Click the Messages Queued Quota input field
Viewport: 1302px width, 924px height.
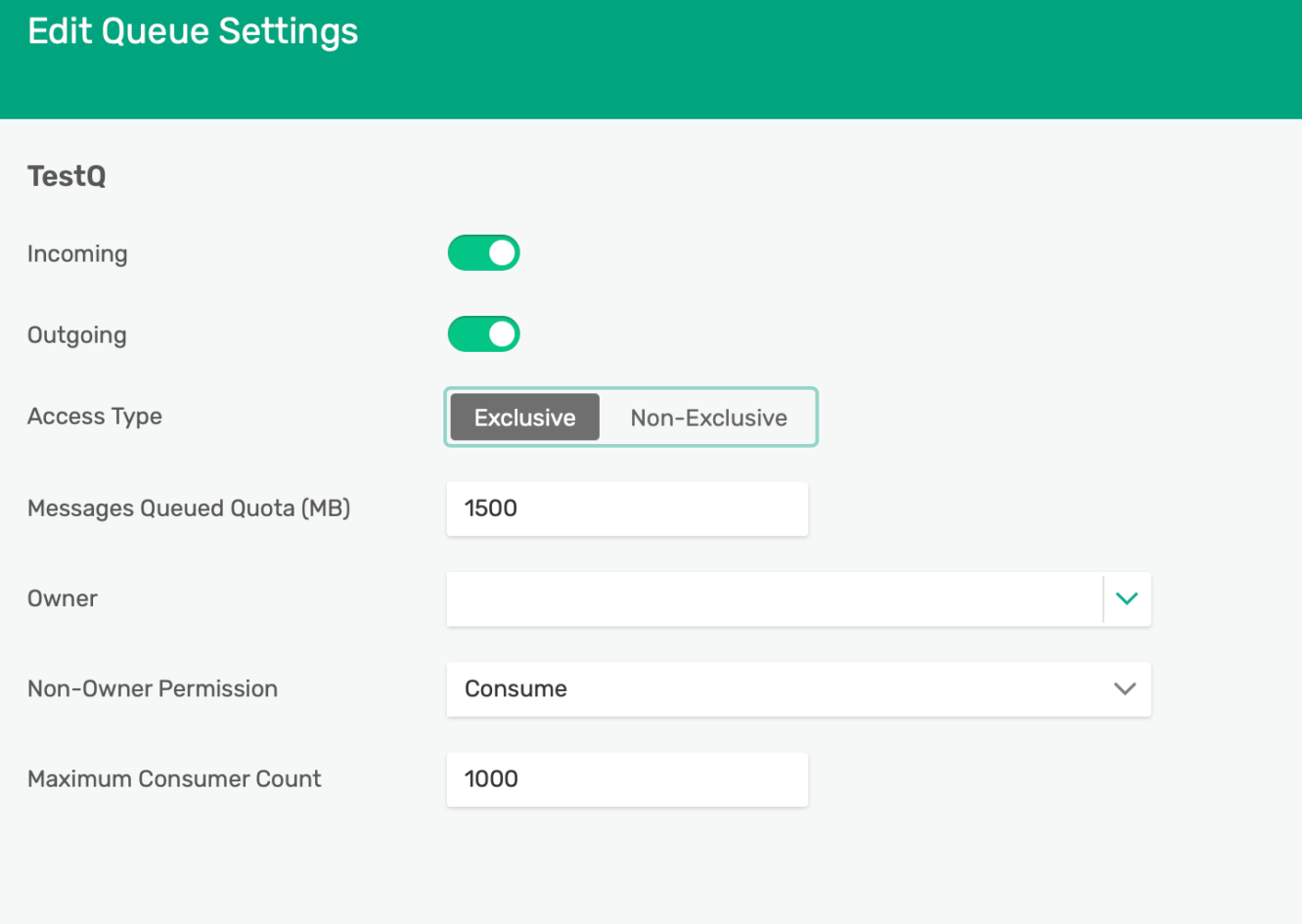point(627,508)
